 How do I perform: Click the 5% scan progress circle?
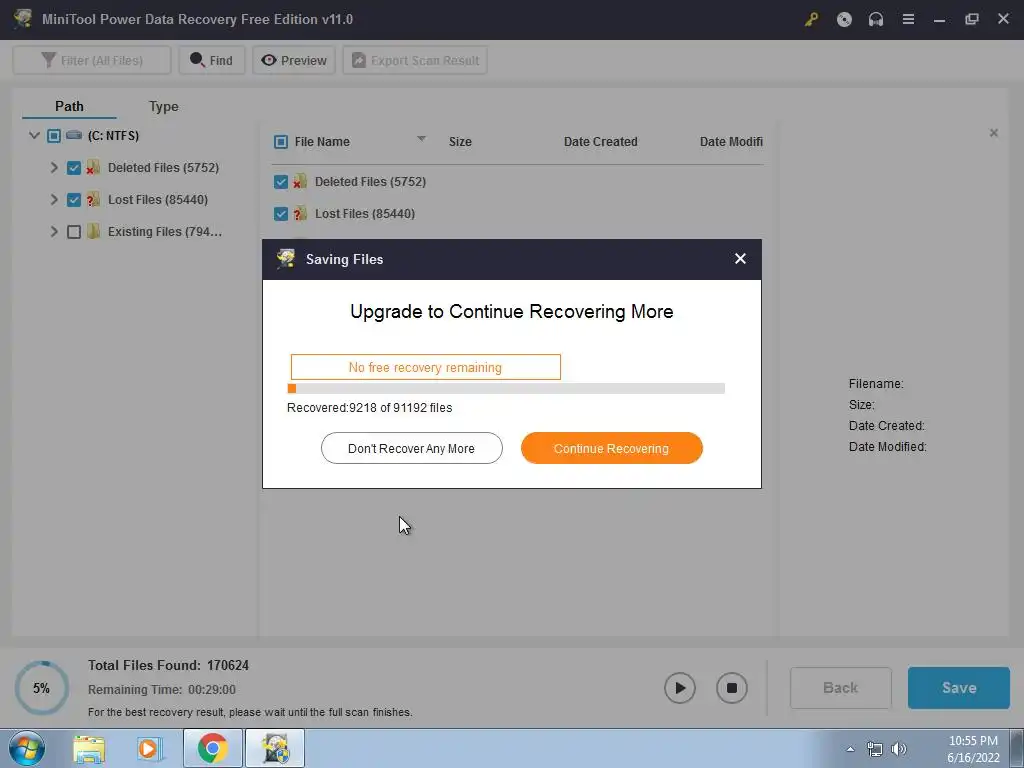42,688
